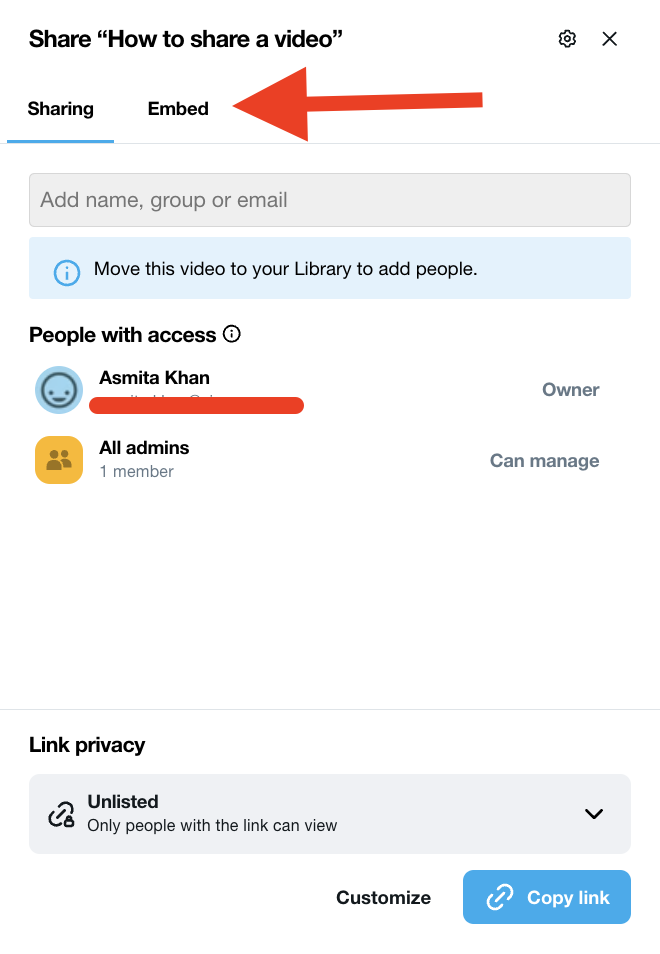The height and width of the screenshot is (954, 660).
Task: Click the Customize button
Action: click(x=383, y=897)
